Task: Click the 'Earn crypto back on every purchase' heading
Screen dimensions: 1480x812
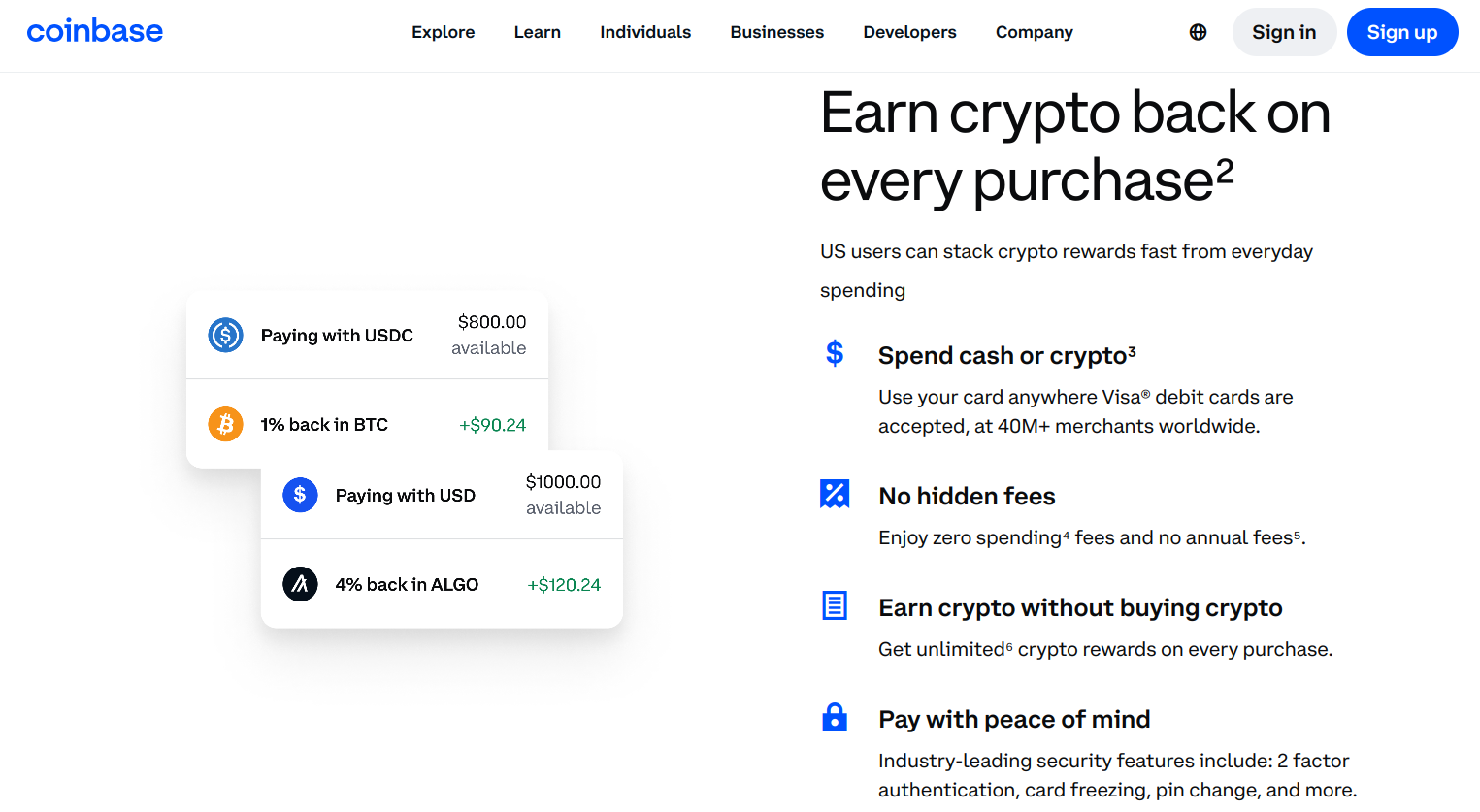Action: [x=1075, y=146]
